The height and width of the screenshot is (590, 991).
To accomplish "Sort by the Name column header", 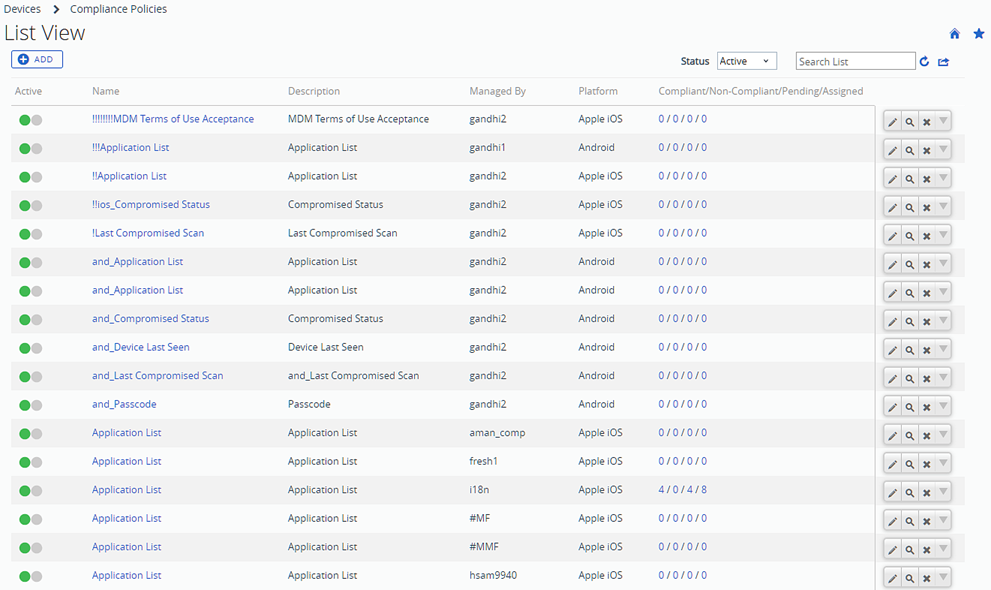I will (x=106, y=91).
